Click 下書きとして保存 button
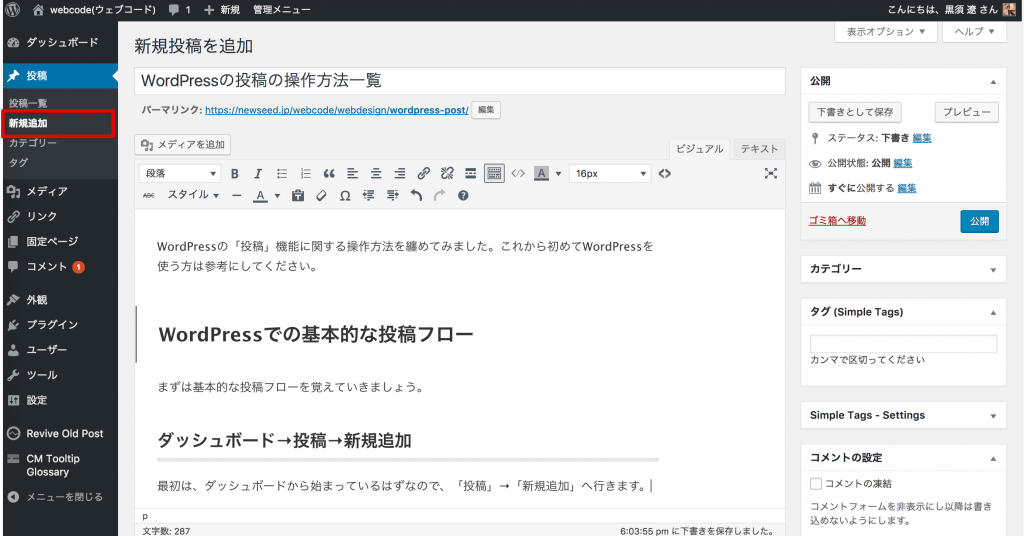The width and height of the screenshot is (1024, 536). click(855, 112)
